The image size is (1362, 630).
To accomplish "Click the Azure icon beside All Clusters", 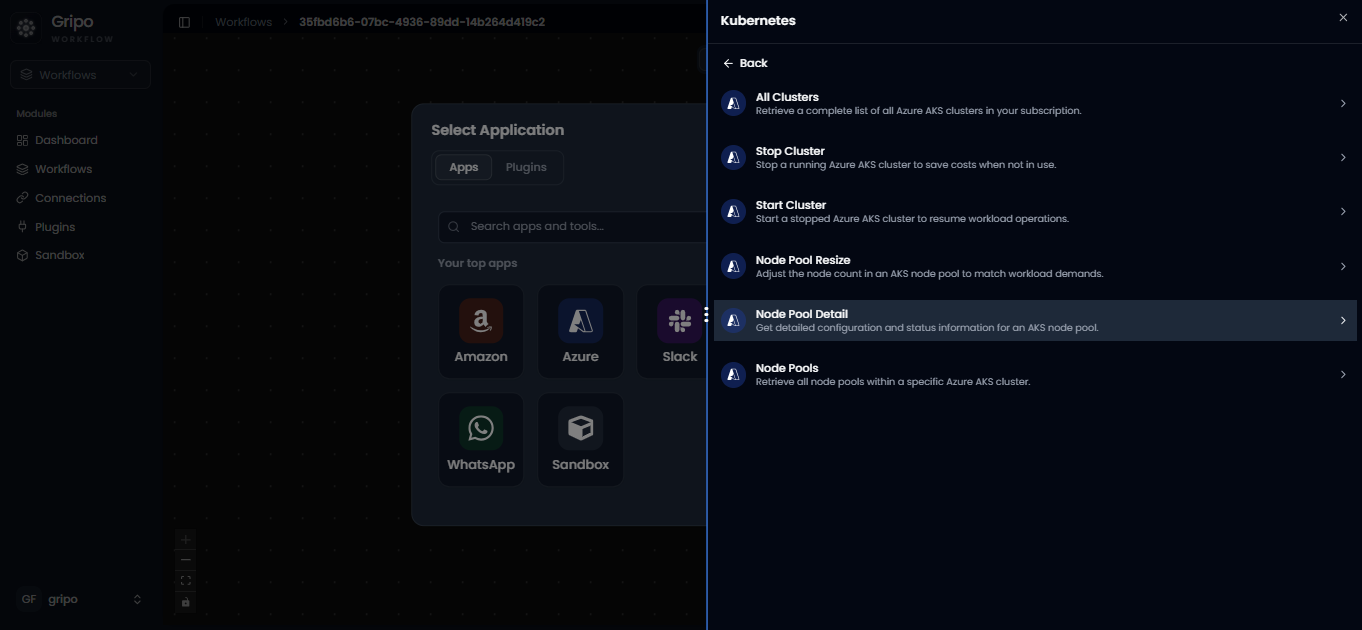I will [734, 103].
